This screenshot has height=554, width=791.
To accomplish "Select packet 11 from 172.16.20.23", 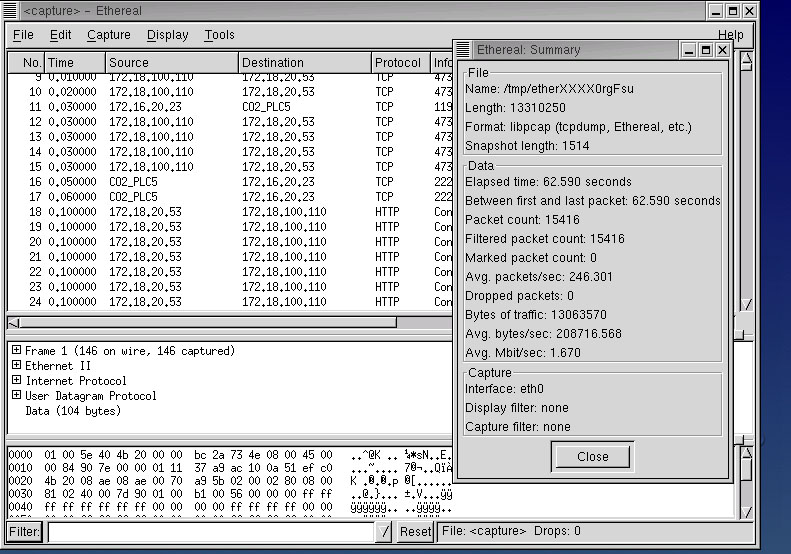I will [230, 107].
